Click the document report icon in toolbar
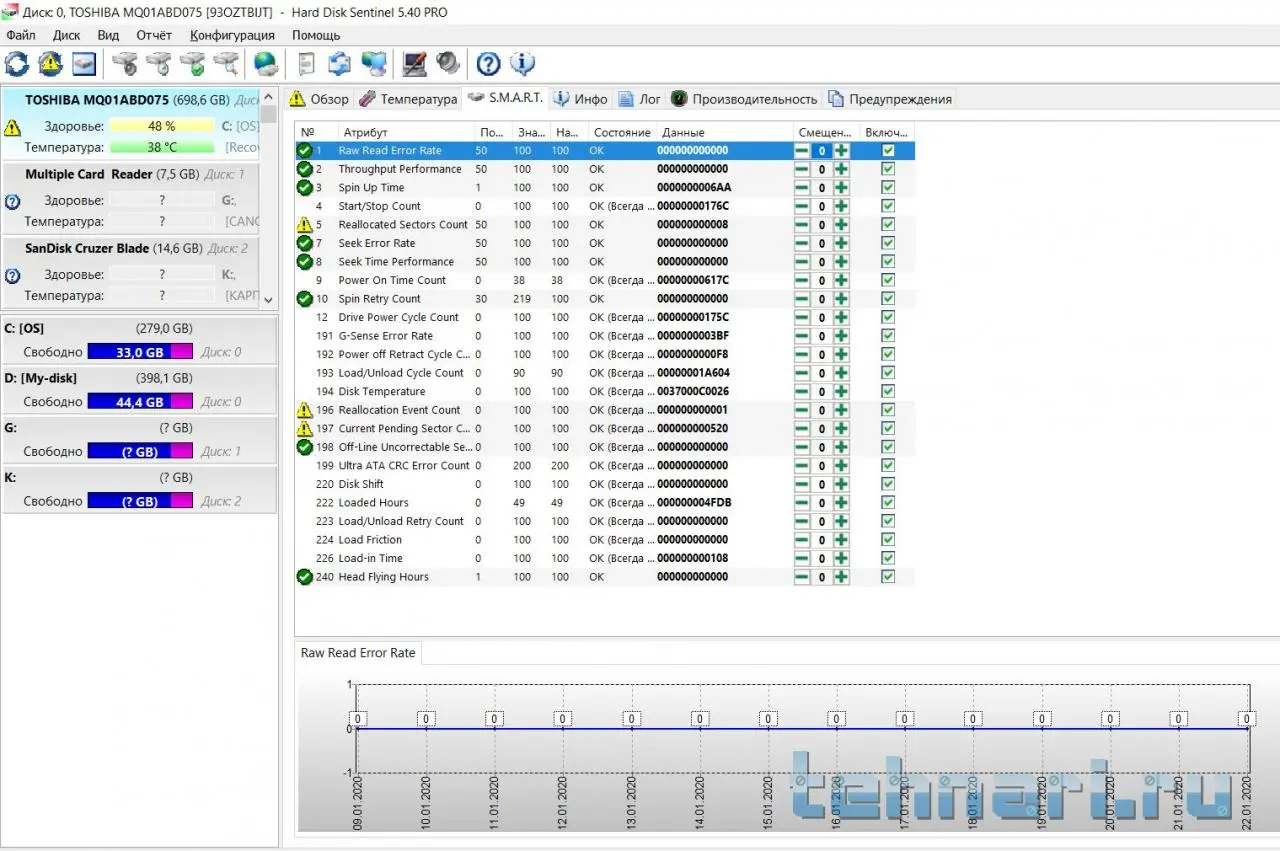Viewport: 1280px width, 851px height. point(306,64)
